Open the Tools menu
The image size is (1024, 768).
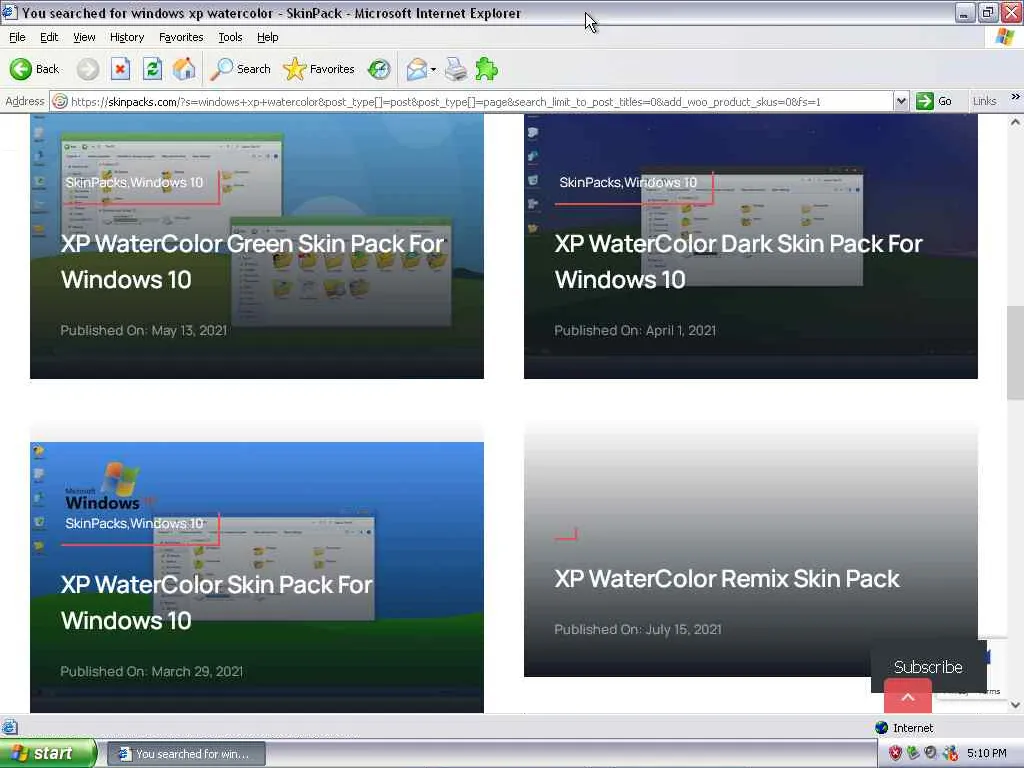pyautogui.click(x=230, y=37)
